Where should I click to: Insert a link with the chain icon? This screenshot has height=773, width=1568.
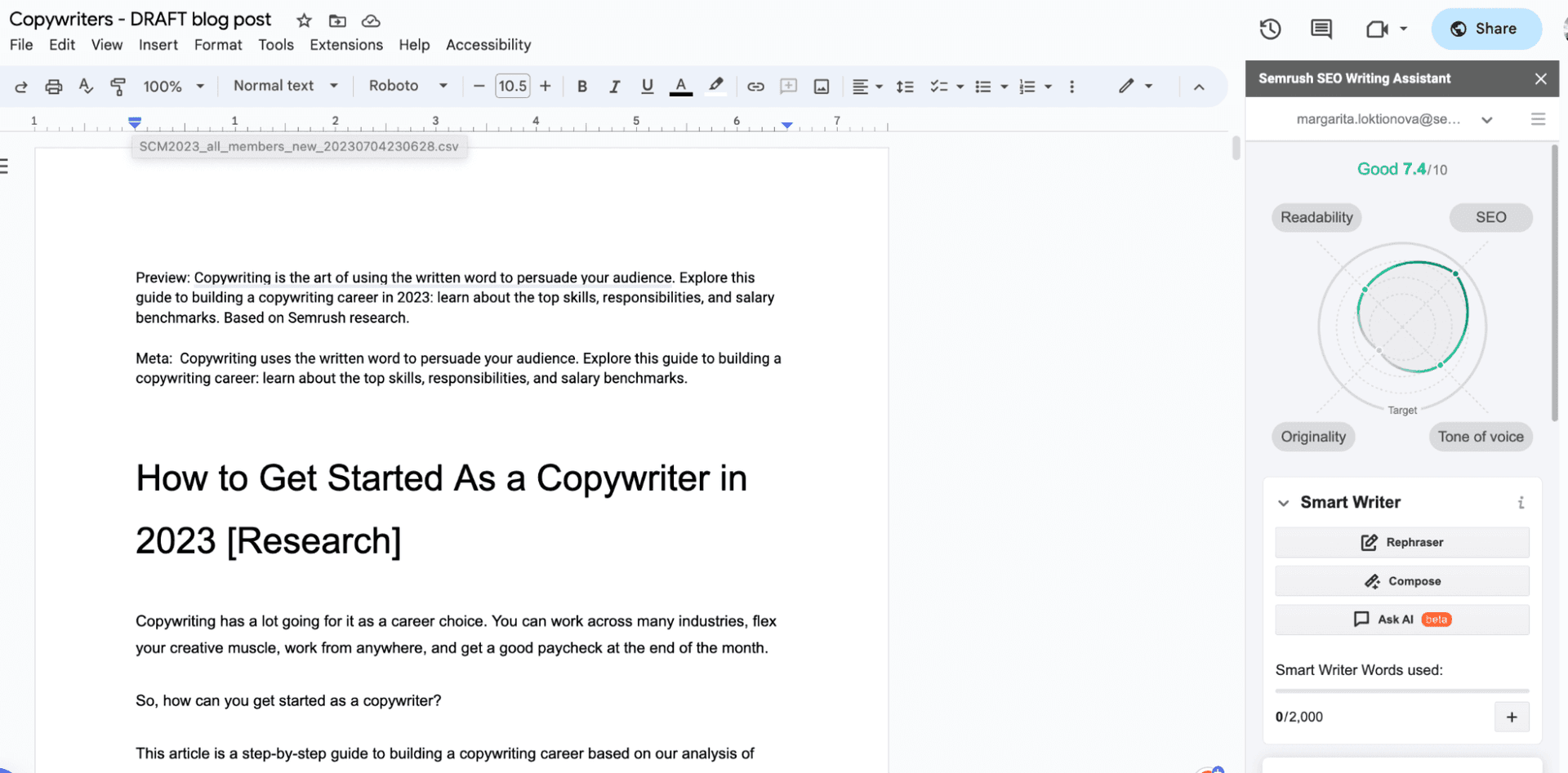(755, 87)
